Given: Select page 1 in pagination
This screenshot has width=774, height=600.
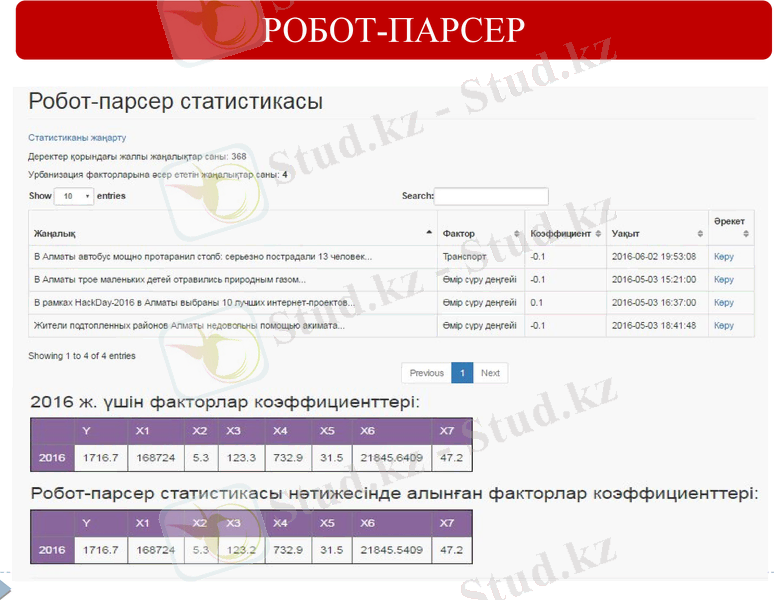Looking at the screenshot, I should click(x=462, y=373).
